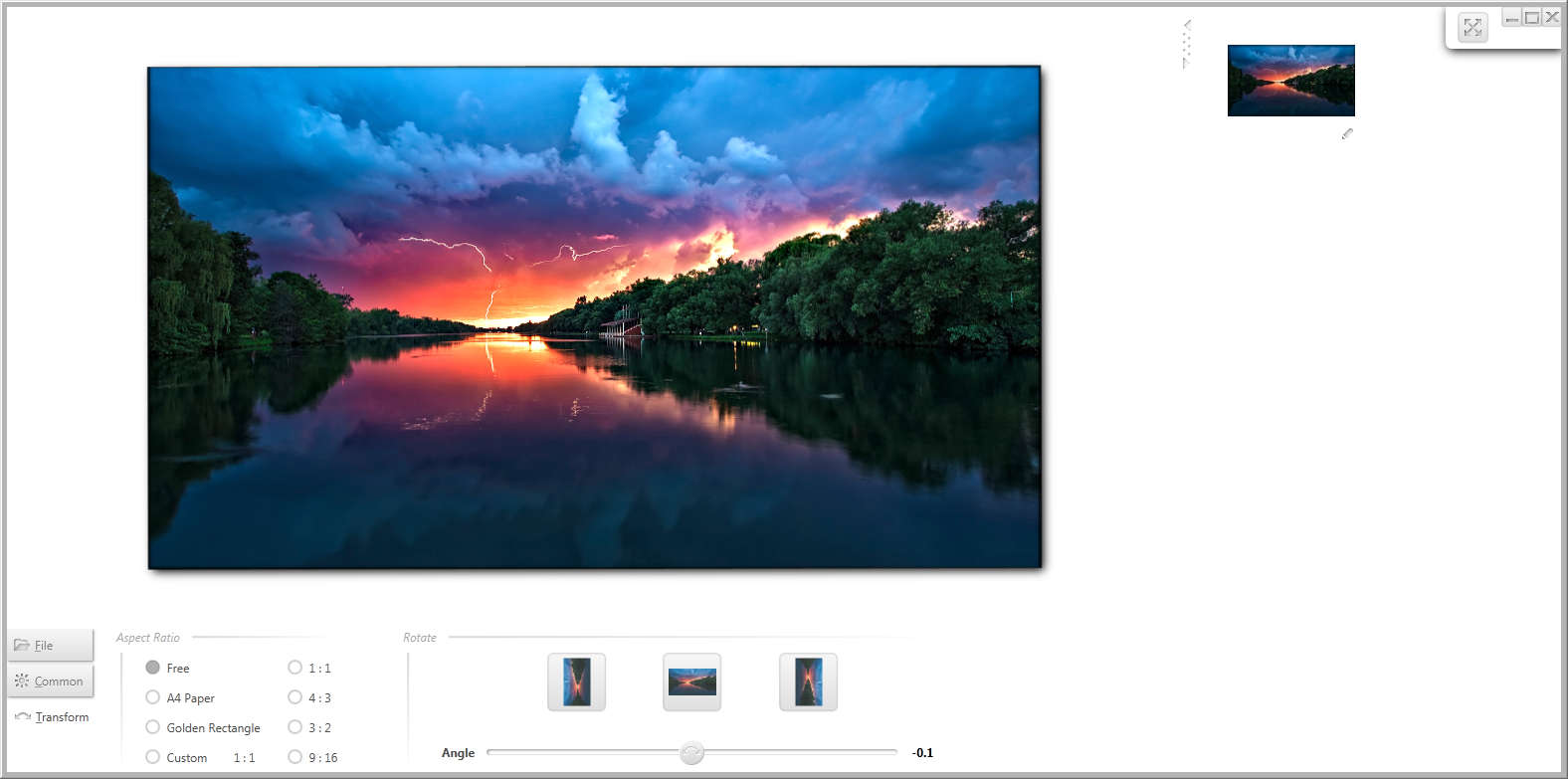Click the rotate left portrait button
The width and height of the screenshot is (1568, 779).
click(x=576, y=682)
